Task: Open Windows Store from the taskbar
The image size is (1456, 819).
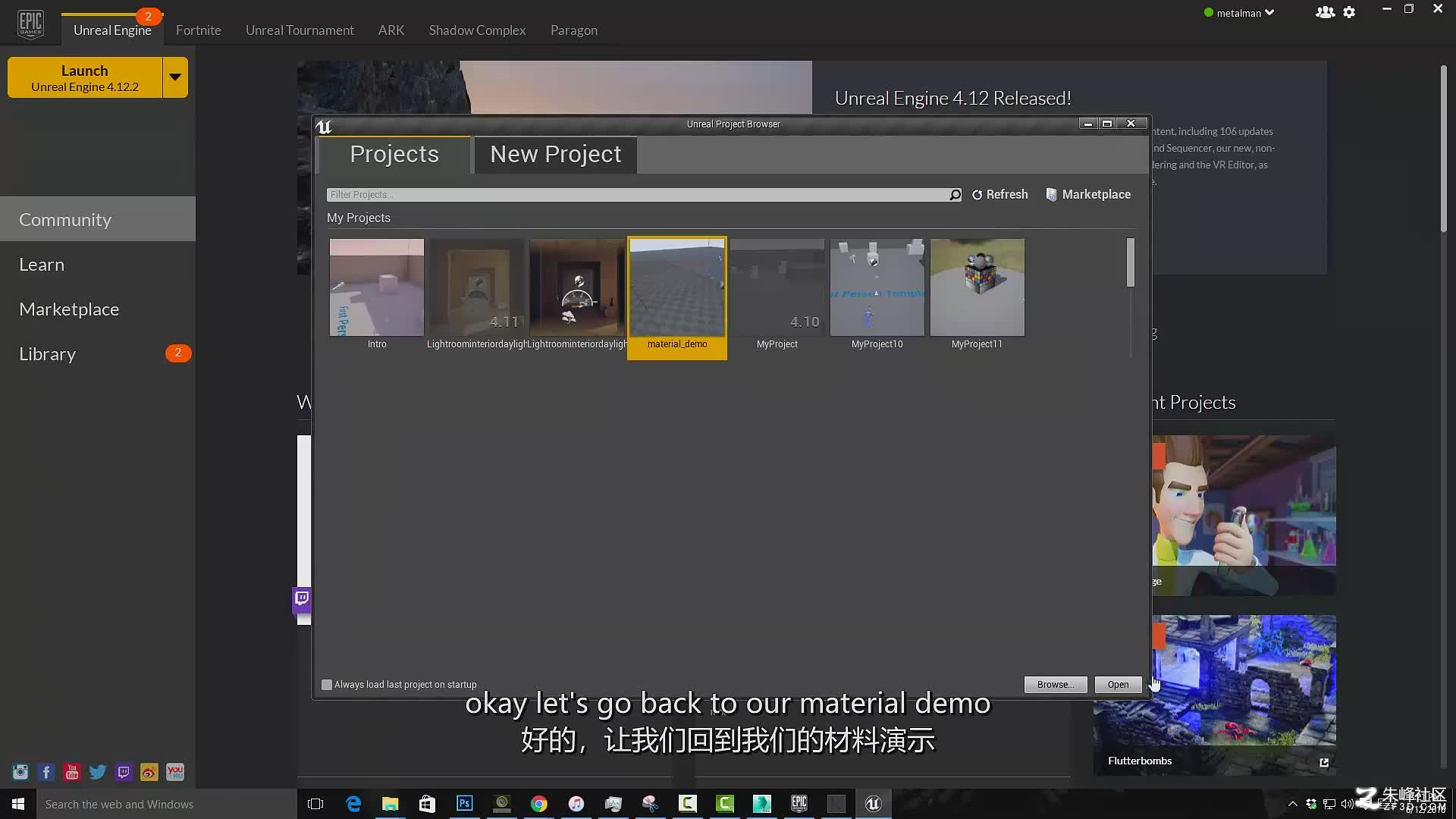Action: (428, 804)
